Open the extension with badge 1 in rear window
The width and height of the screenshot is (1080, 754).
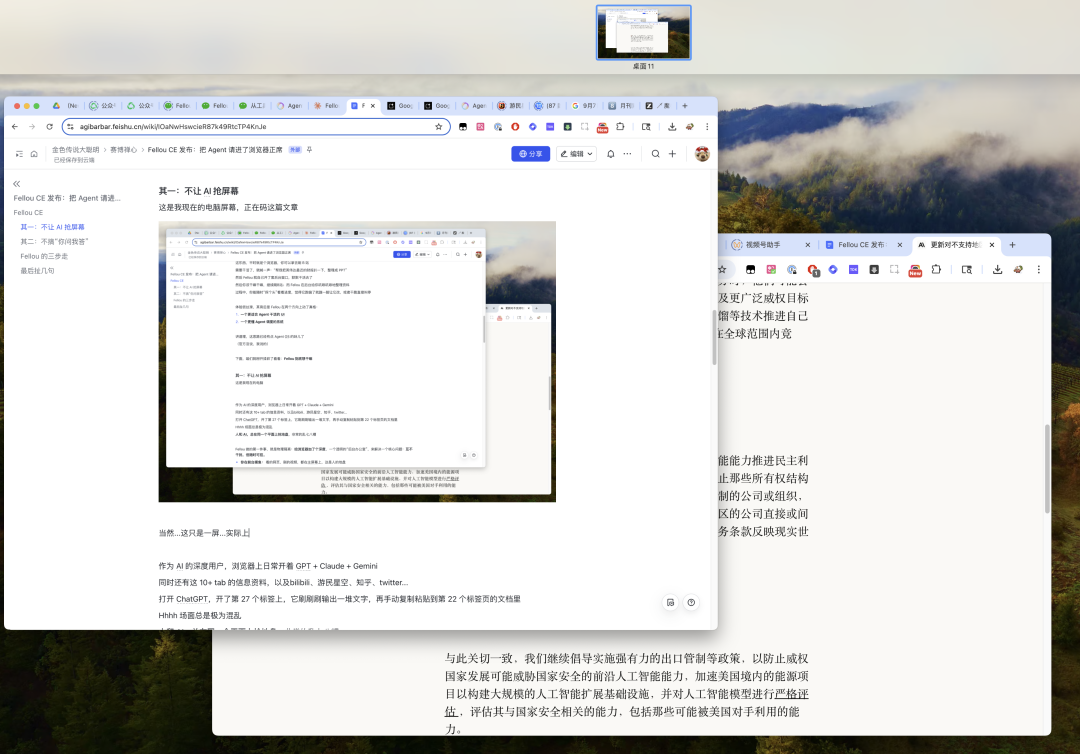(813, 270)
